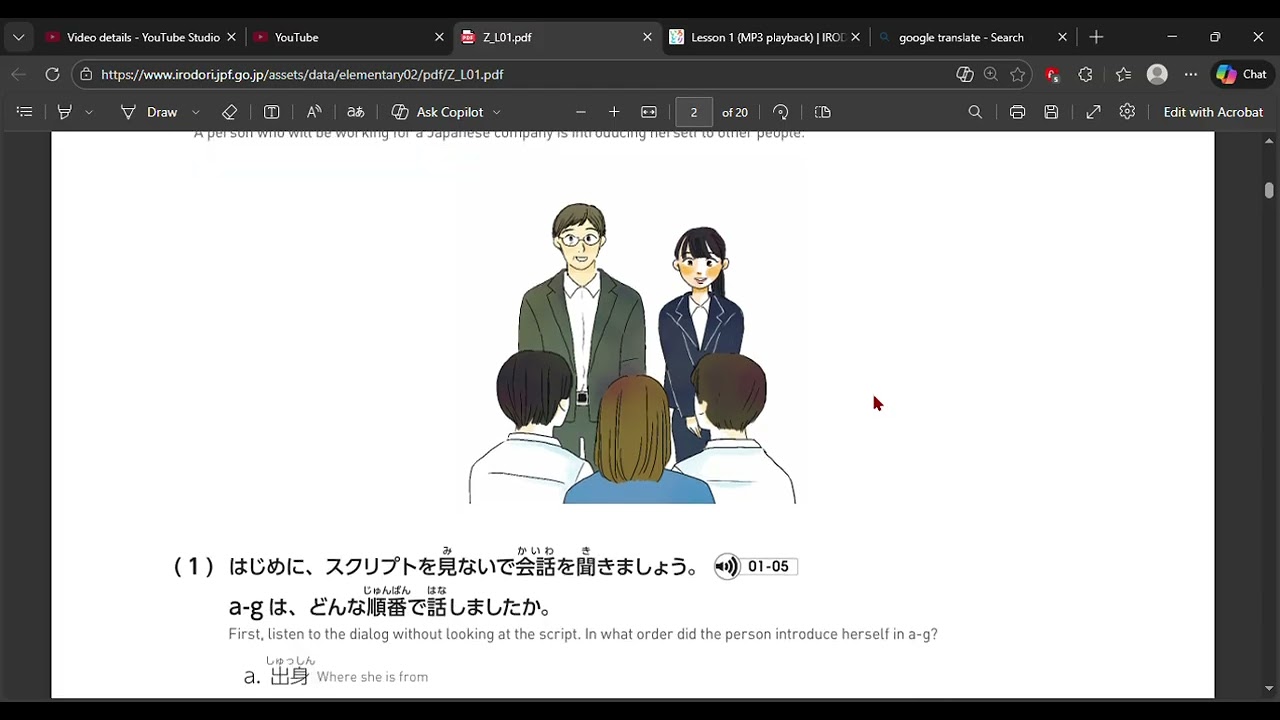
Task: Click the address bar URL
Action: tap(302, 74)
